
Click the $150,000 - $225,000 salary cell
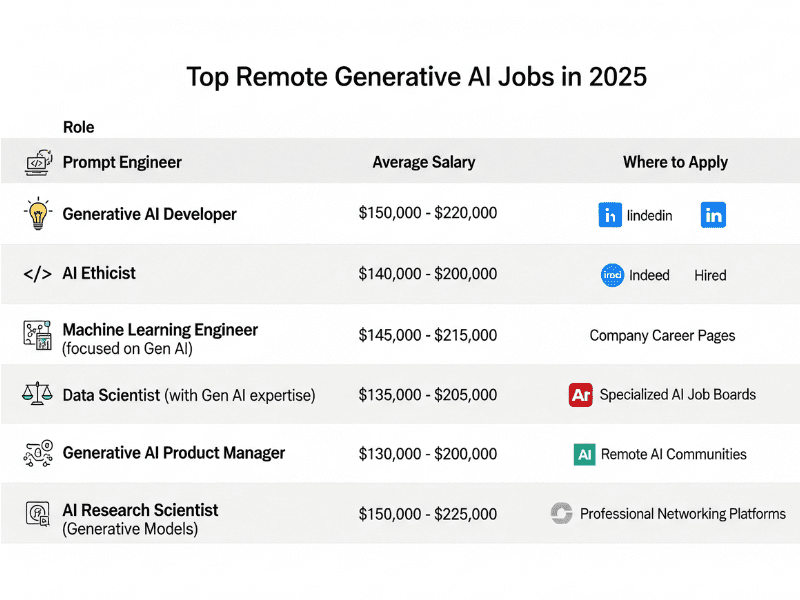click(428, 514)
